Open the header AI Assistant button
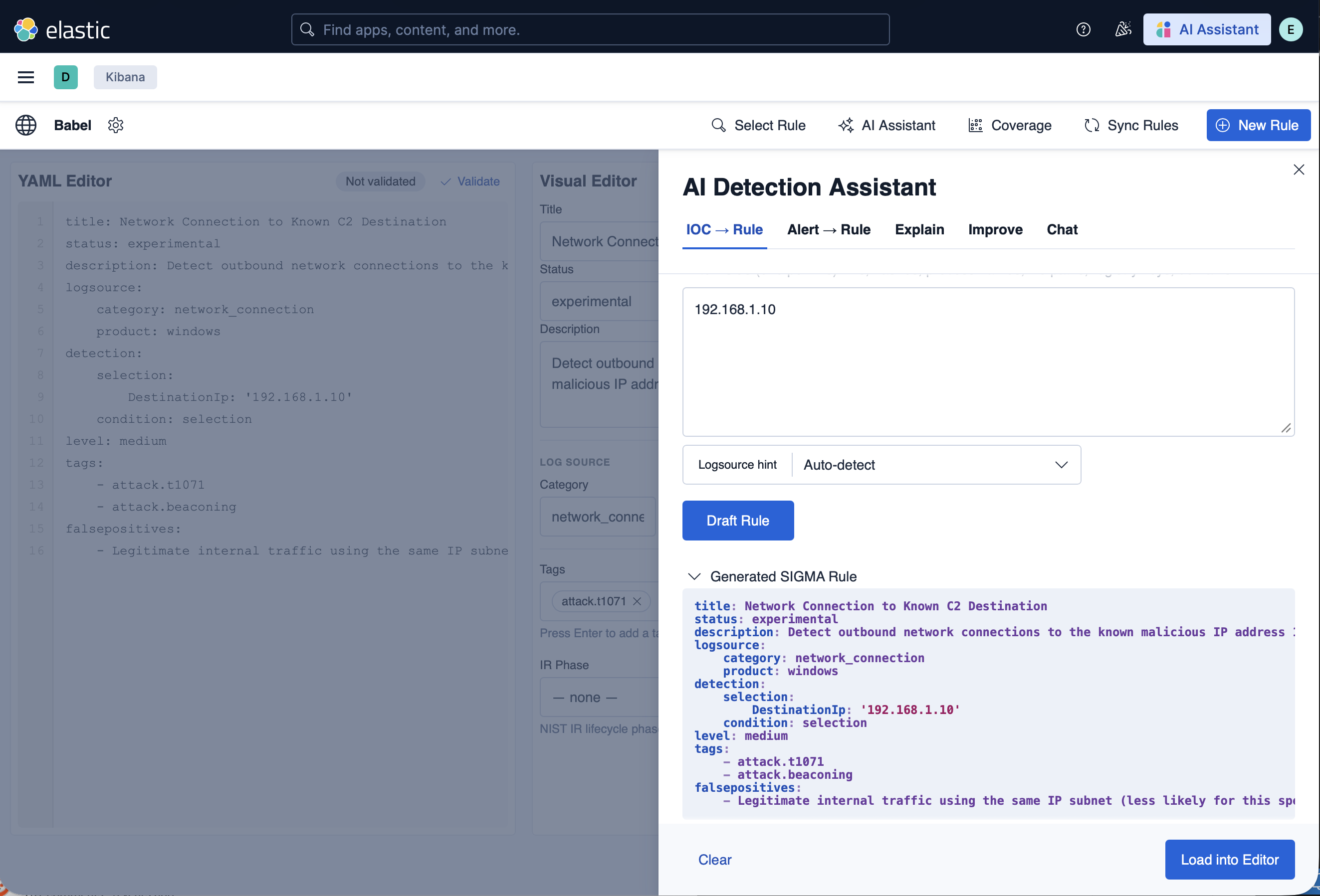Image resolution: width=1320 pixels, height=896 pixels. [x=1206, y=29]
